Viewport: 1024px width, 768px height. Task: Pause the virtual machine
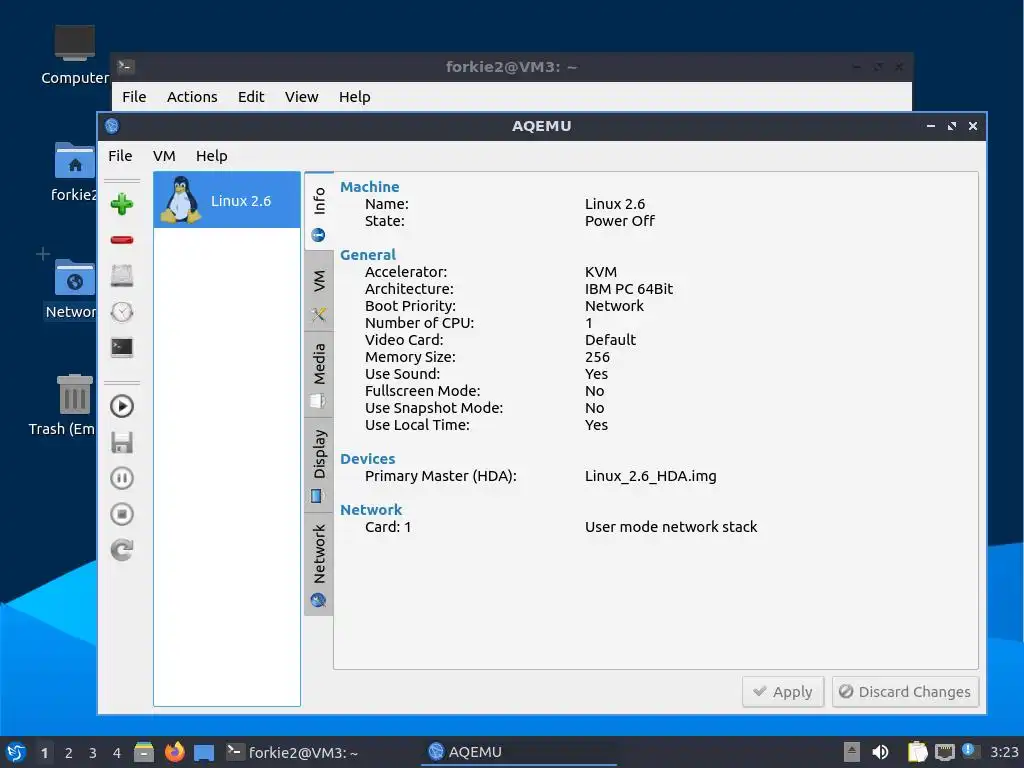(x=121, y=478)
